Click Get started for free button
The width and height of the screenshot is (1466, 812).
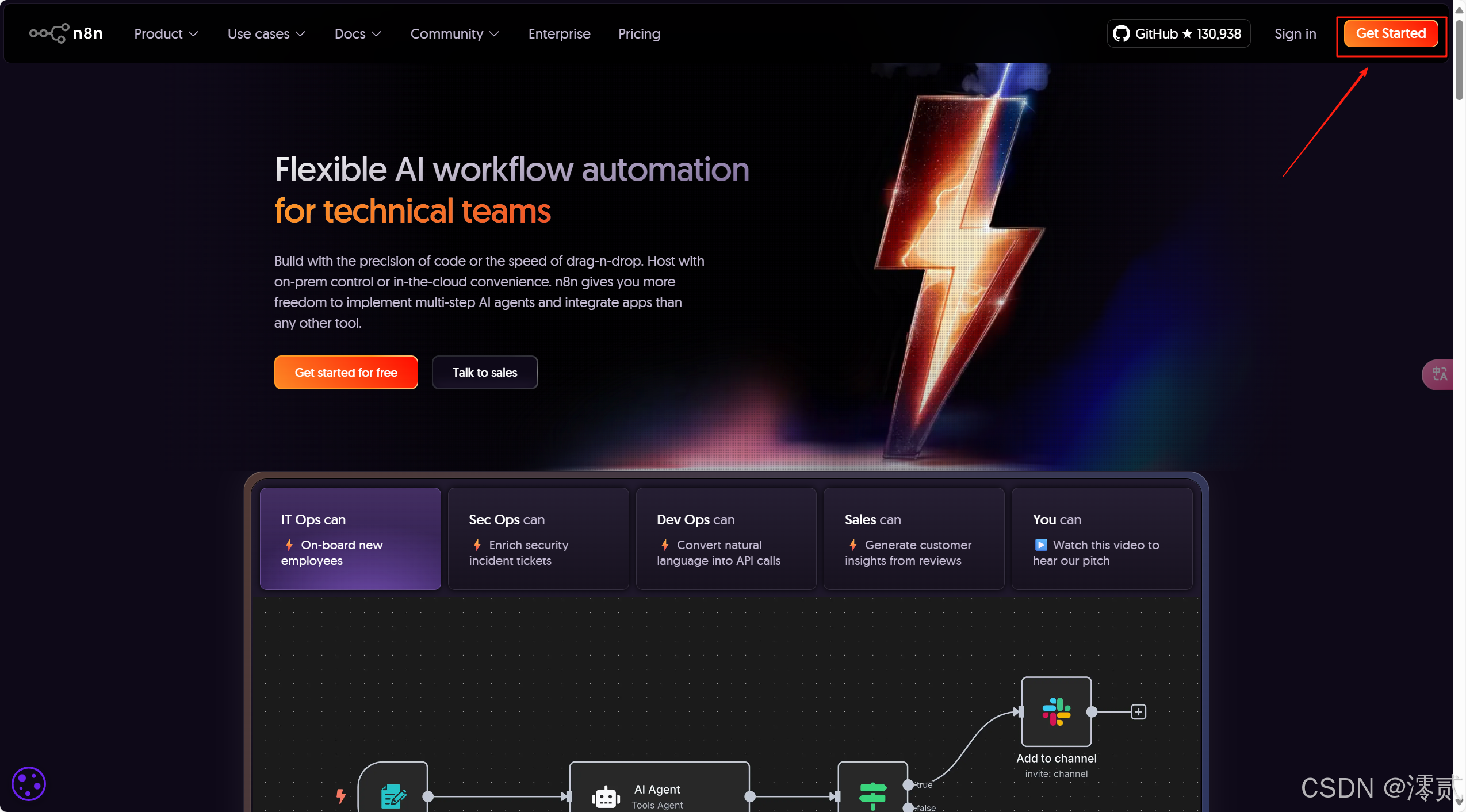point(346,373)
